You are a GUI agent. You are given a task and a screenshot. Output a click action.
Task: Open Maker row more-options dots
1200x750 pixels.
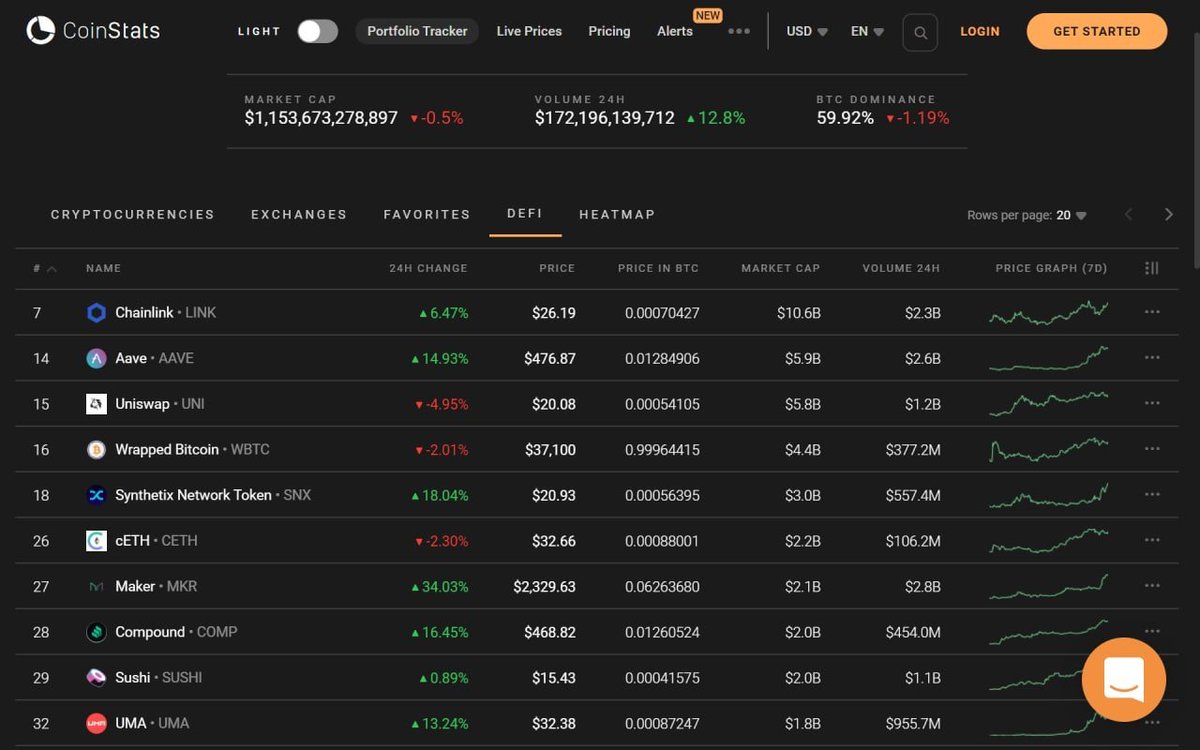pos(1152,586)
